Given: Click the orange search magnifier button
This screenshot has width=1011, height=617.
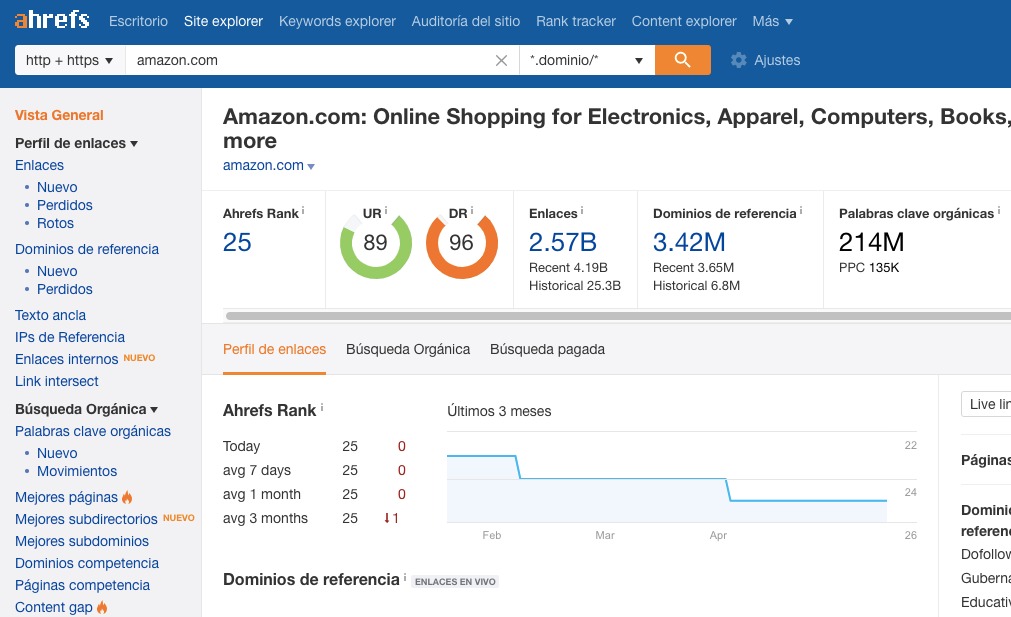Looking at the screenshot, I should coord(683,60).
